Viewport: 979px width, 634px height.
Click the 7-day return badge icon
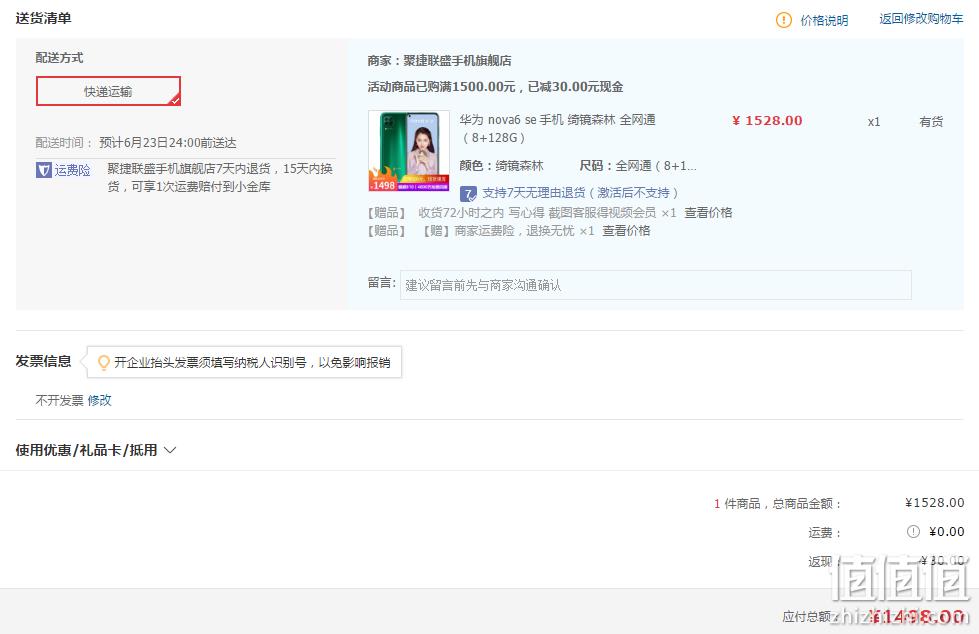click(468, 194)
